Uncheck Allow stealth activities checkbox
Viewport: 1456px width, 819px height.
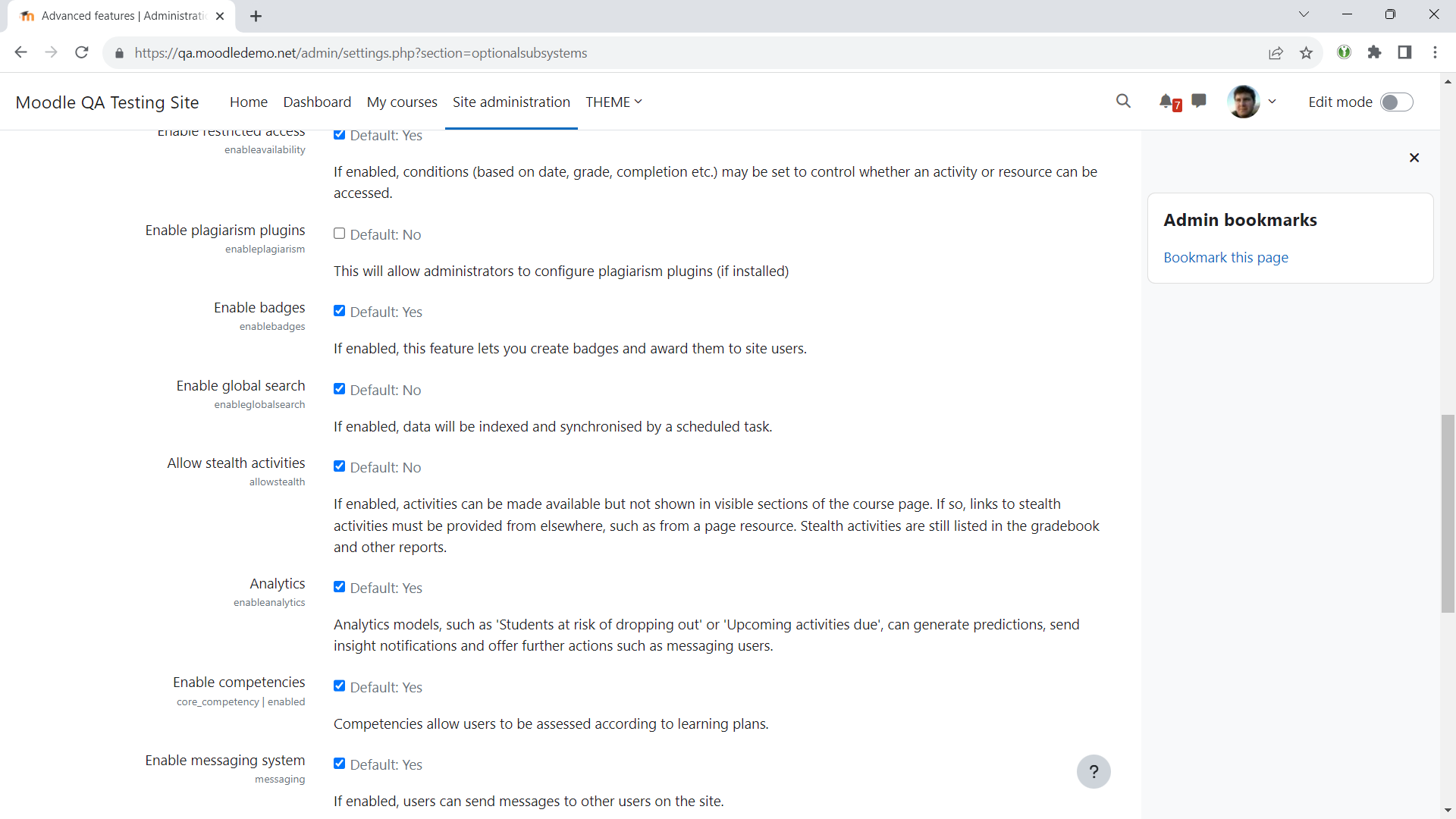[x=339, y=466]
